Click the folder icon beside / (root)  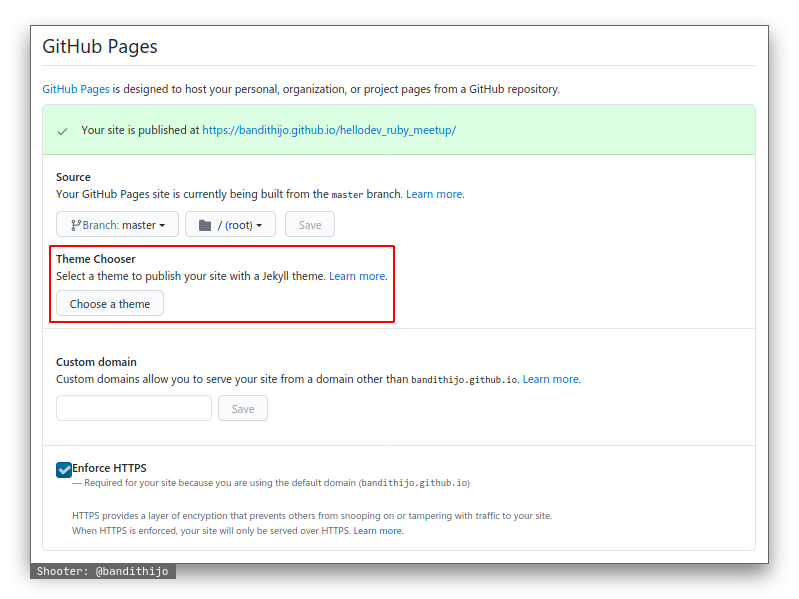click(x=205, y=225)
